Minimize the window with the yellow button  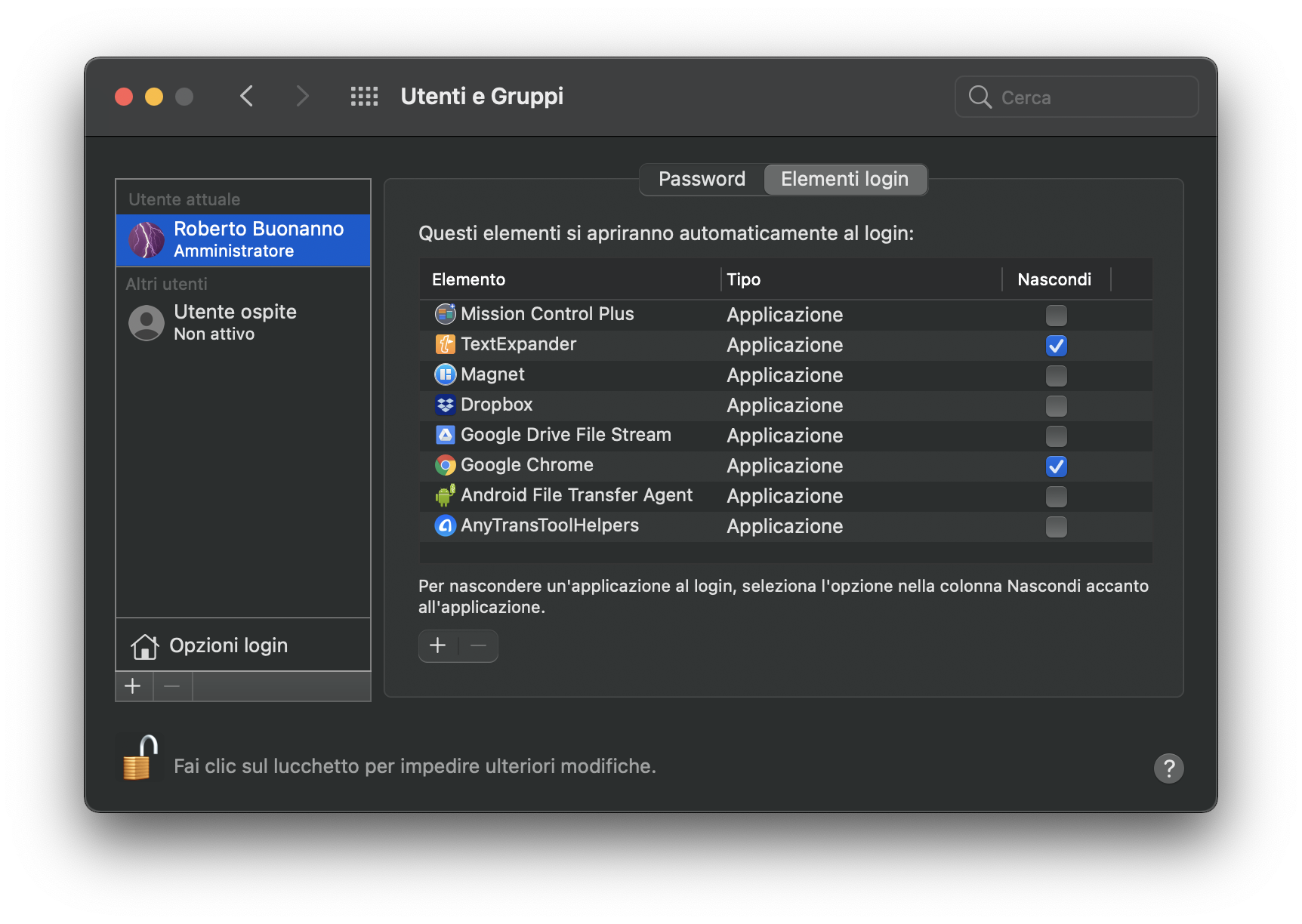coord(154,97)
